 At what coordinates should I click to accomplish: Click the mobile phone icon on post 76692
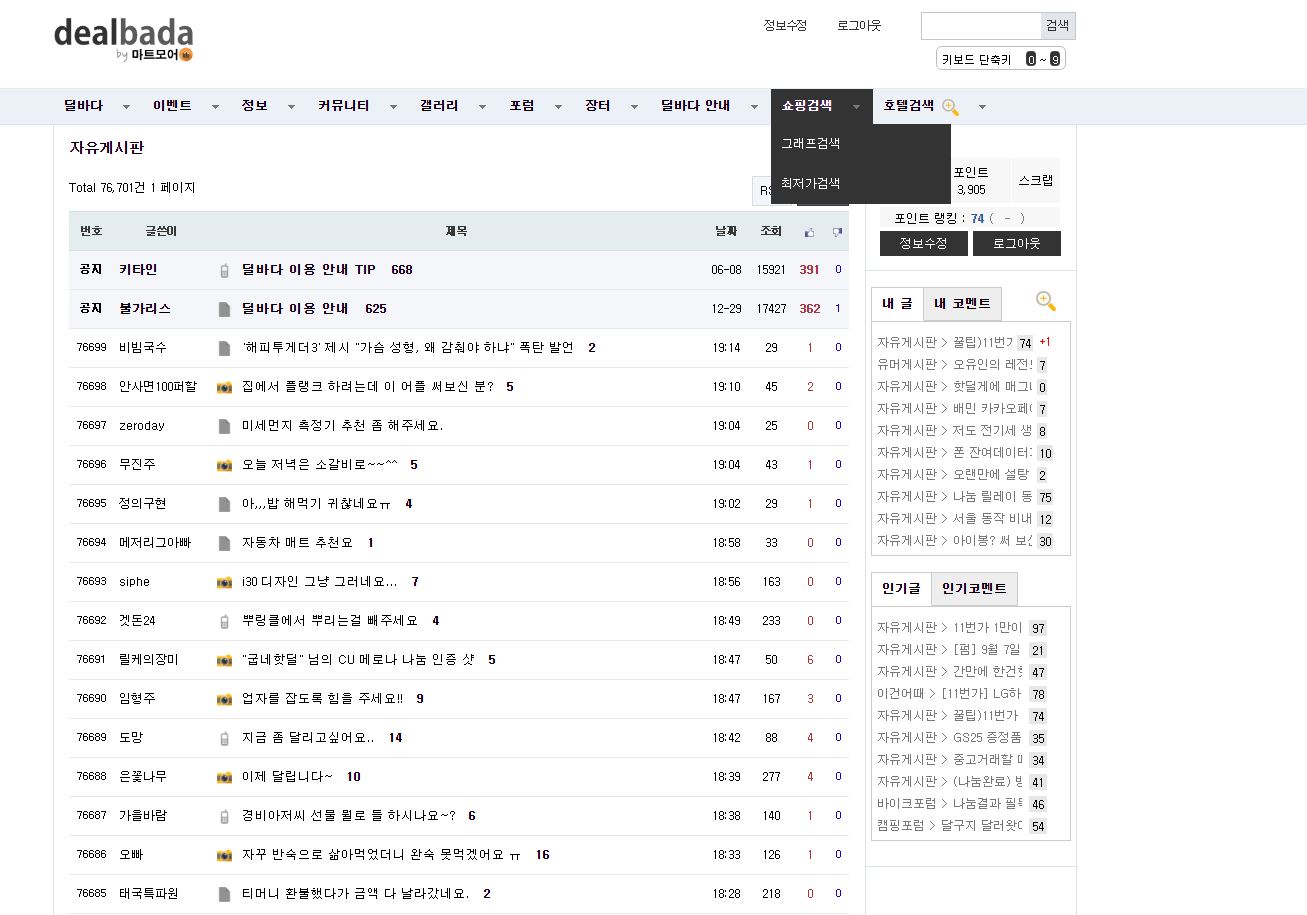click(x=224, y=621)
